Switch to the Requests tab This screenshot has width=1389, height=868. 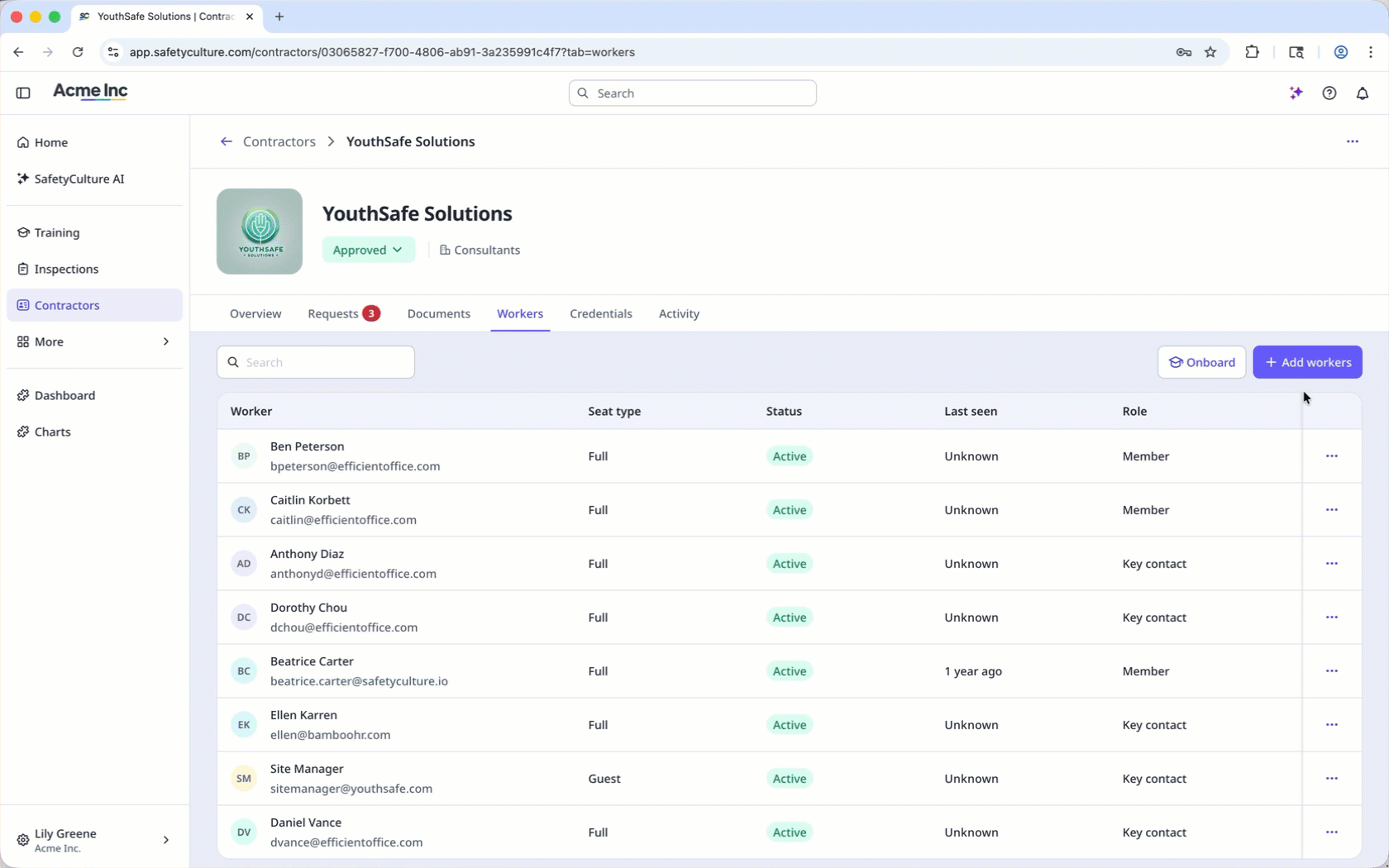[344, 314]
